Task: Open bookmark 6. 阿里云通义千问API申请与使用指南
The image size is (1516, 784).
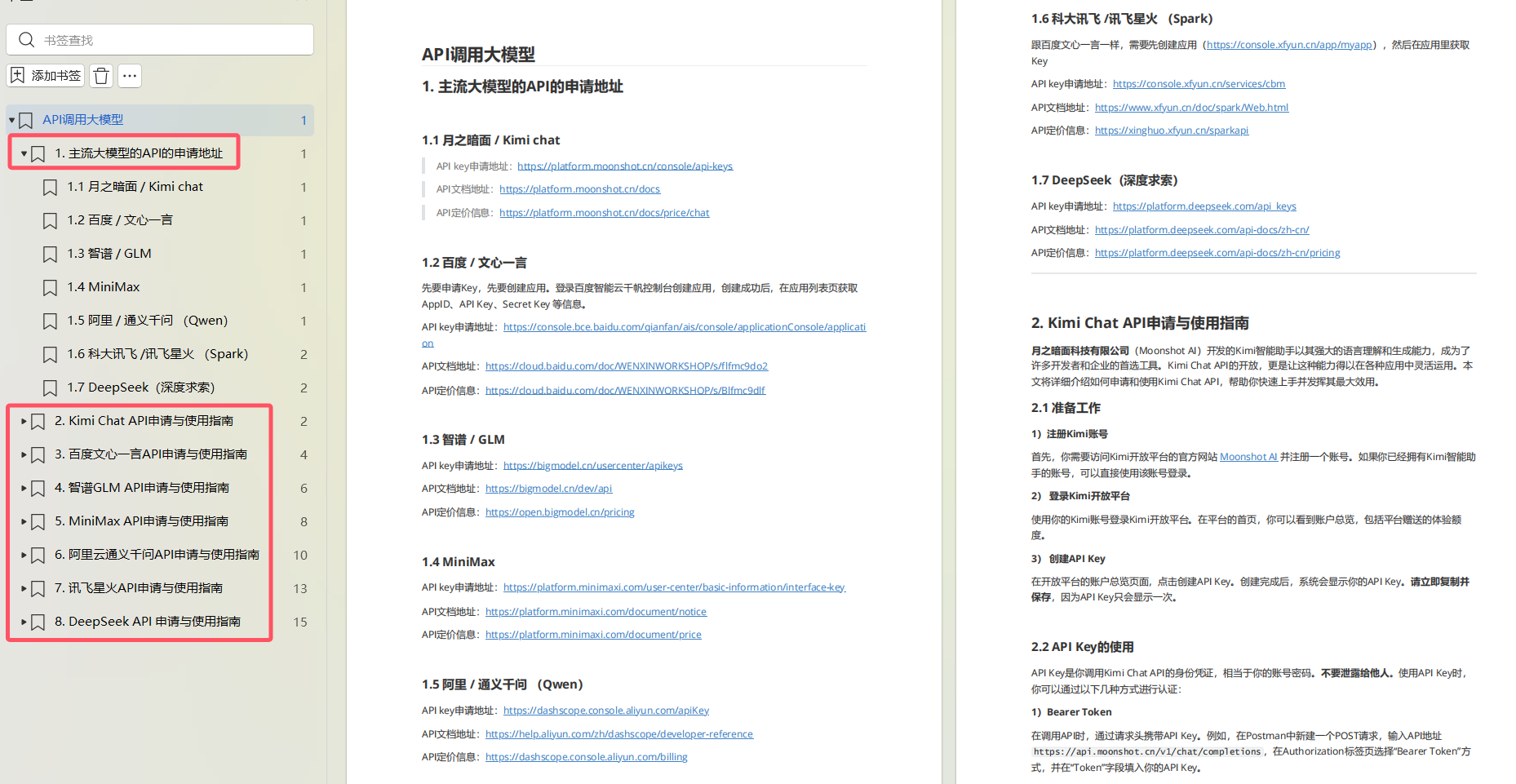Action: tap(157, 555)
